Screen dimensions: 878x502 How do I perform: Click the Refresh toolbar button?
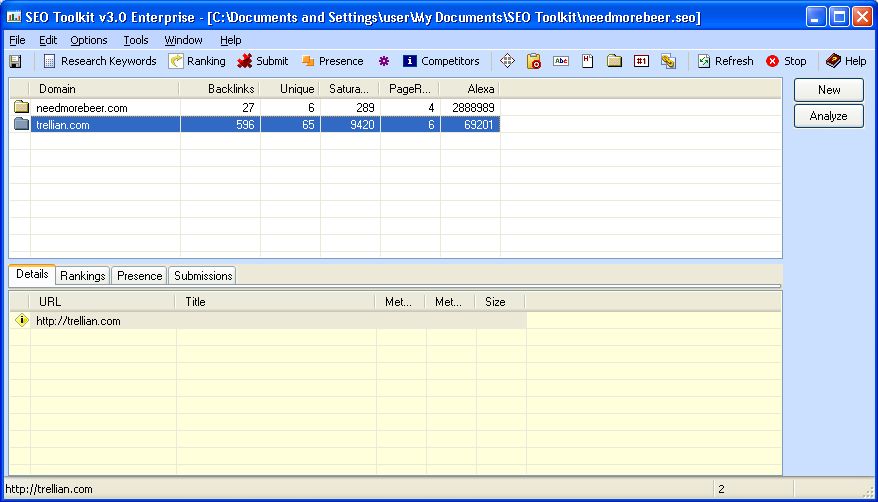725,61
